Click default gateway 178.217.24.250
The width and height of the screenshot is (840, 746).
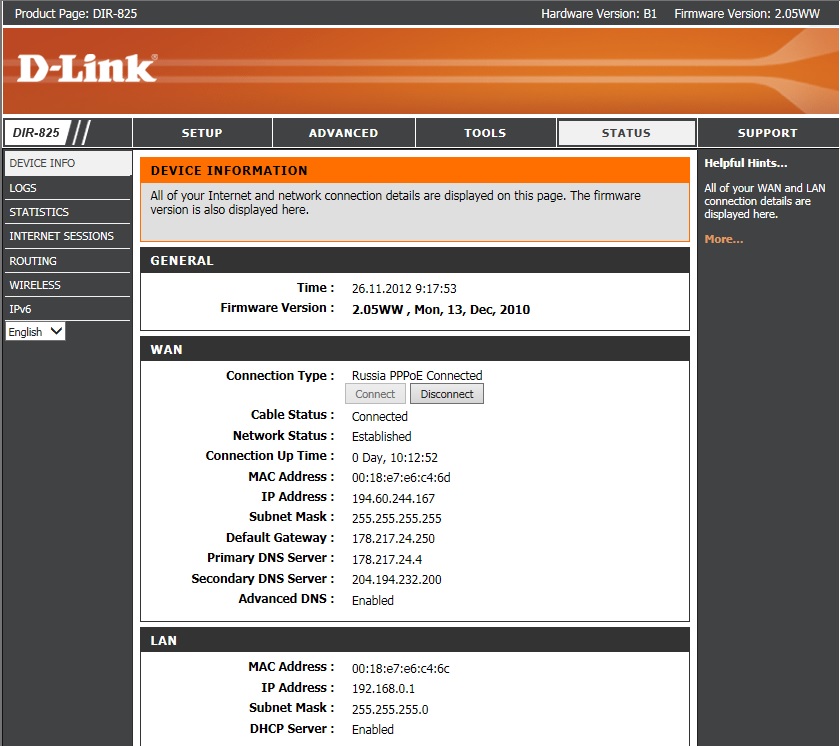pos(393,538)
